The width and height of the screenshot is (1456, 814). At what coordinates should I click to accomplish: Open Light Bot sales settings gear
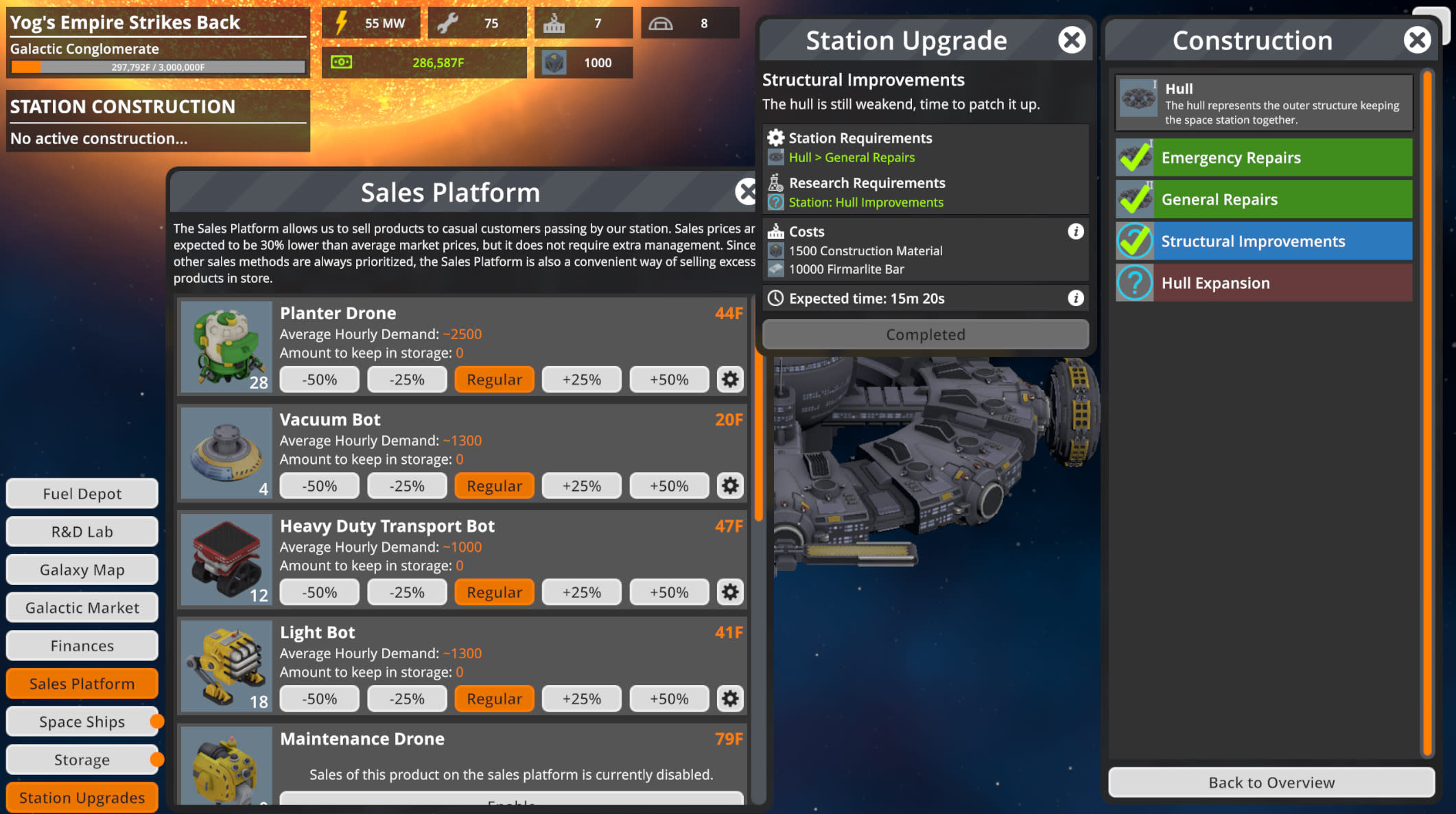730,699
